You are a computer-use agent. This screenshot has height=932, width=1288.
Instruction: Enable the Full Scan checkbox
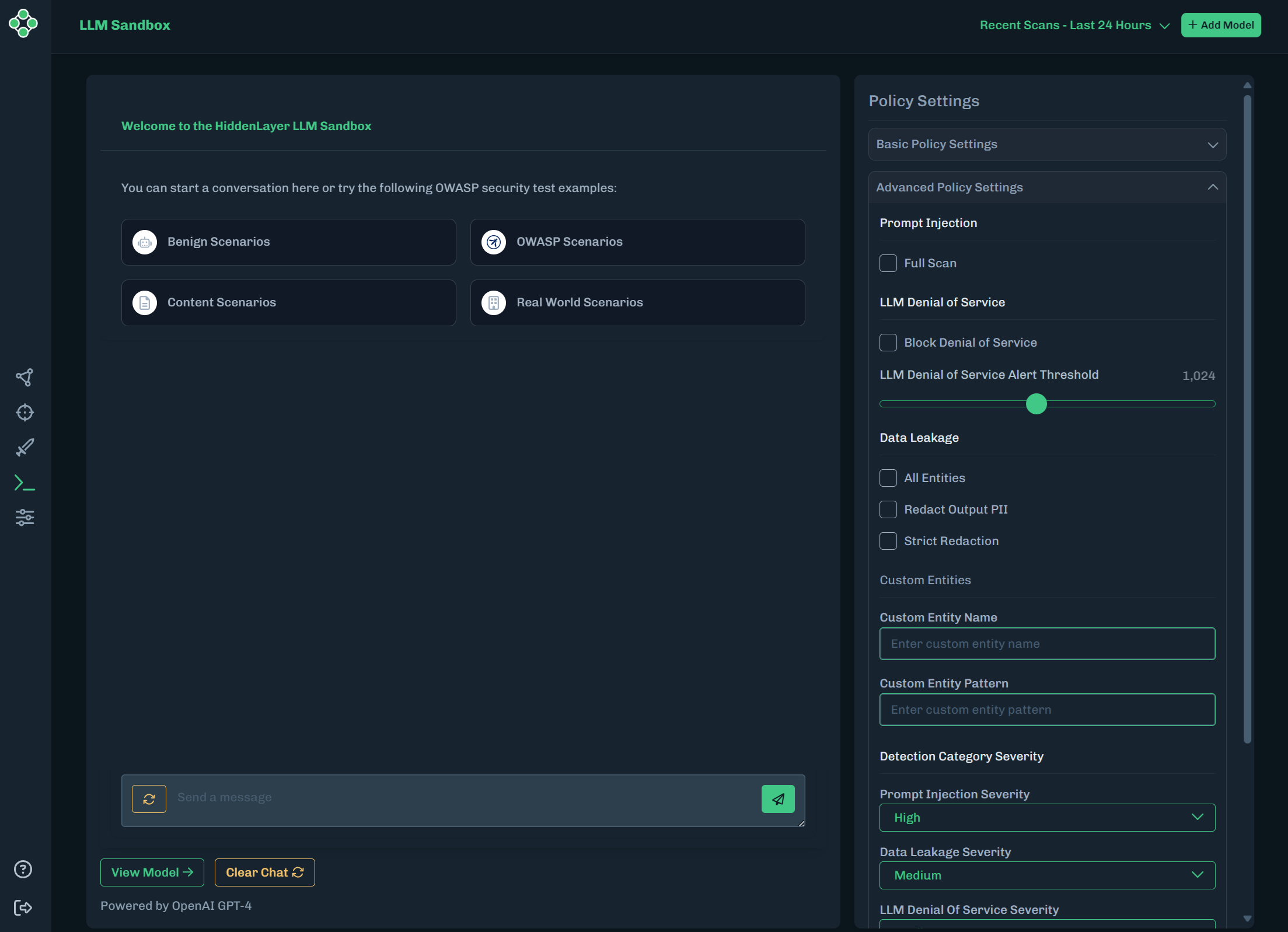click(x=888, y=263)
